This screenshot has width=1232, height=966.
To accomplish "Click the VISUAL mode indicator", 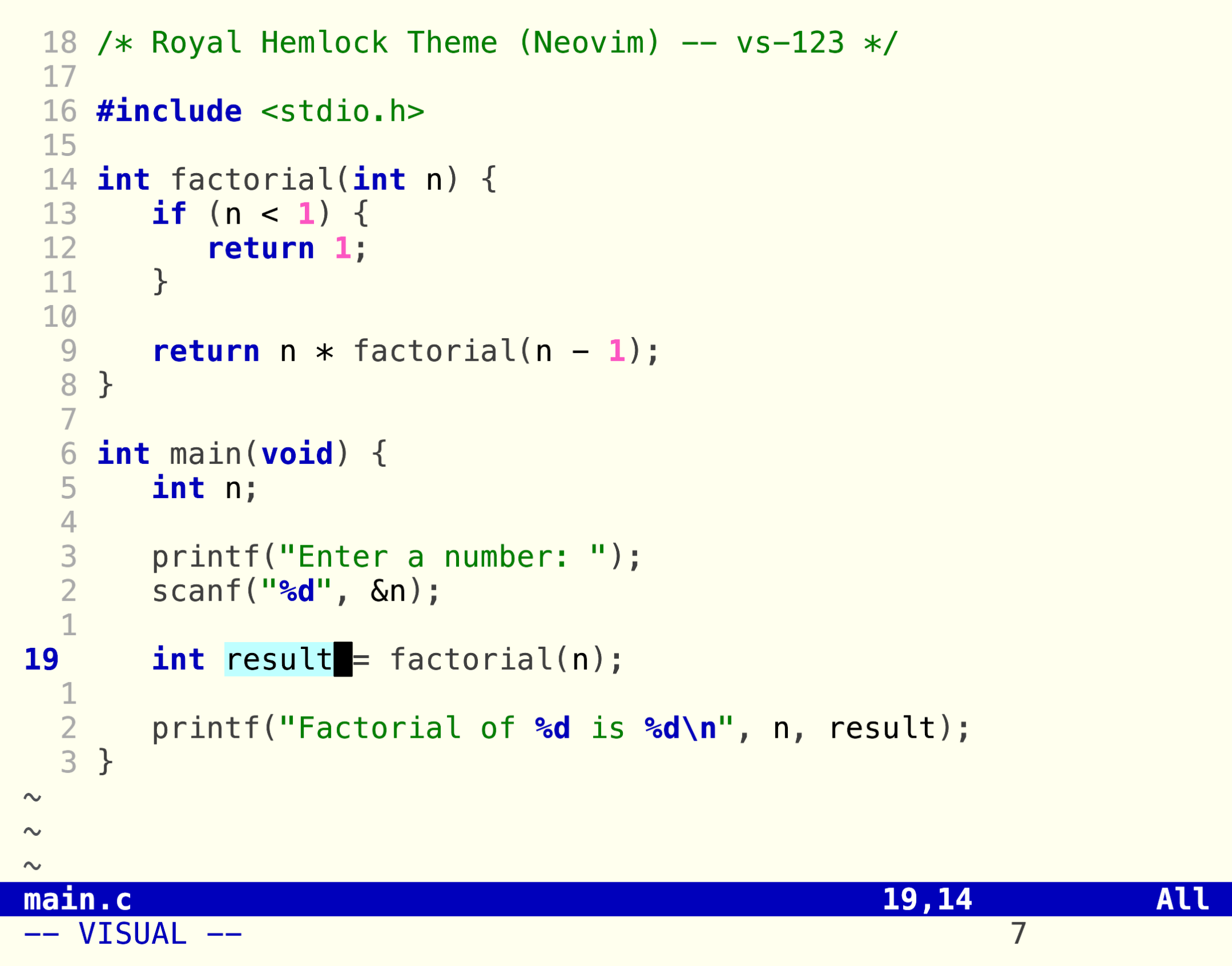I will 132,934.
